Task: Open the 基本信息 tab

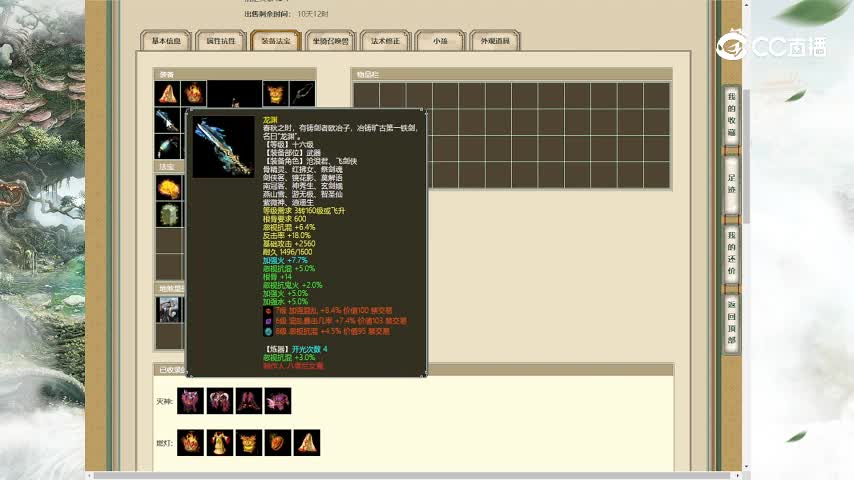Action: (166, 41)
